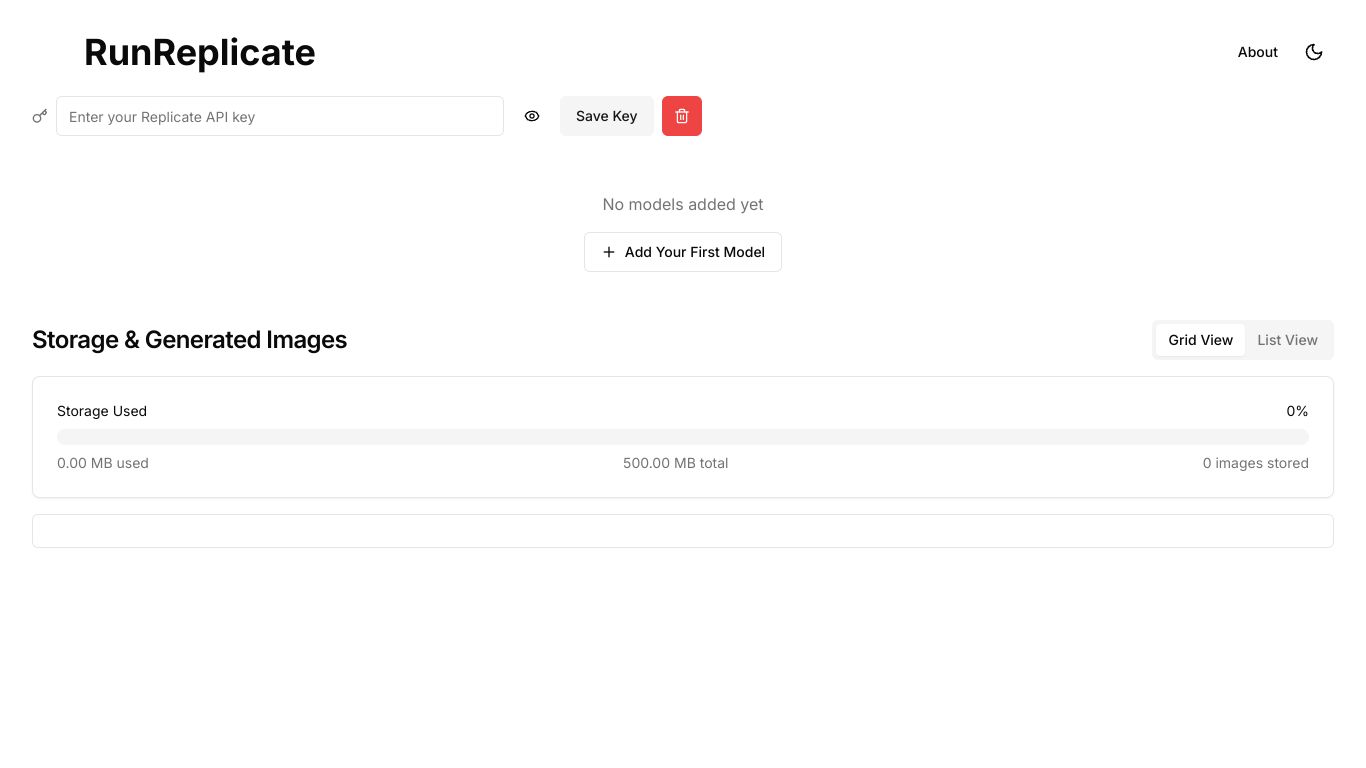Click the 'Storage Used' label

pos(102,411)
